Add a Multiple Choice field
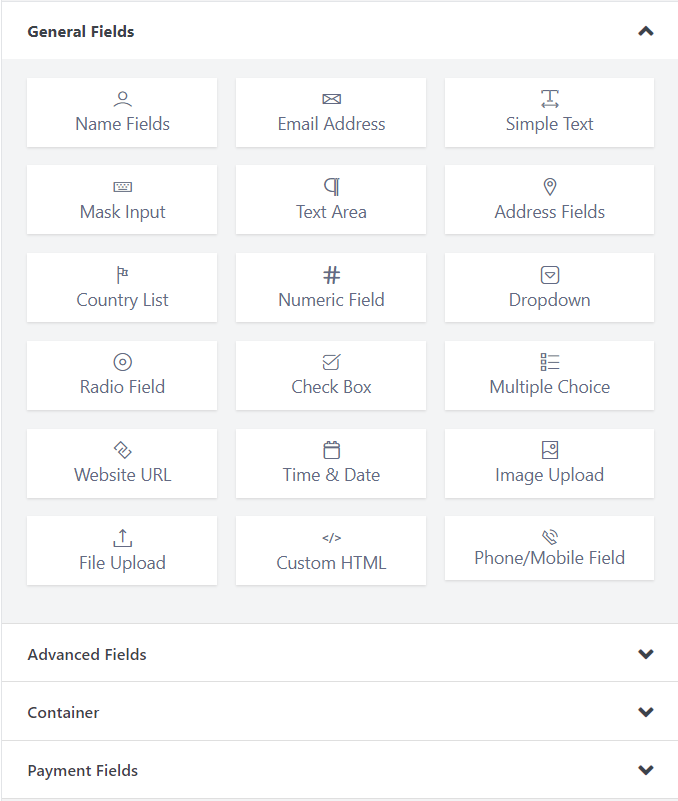 pyautogui.click(x=549, y=376)
